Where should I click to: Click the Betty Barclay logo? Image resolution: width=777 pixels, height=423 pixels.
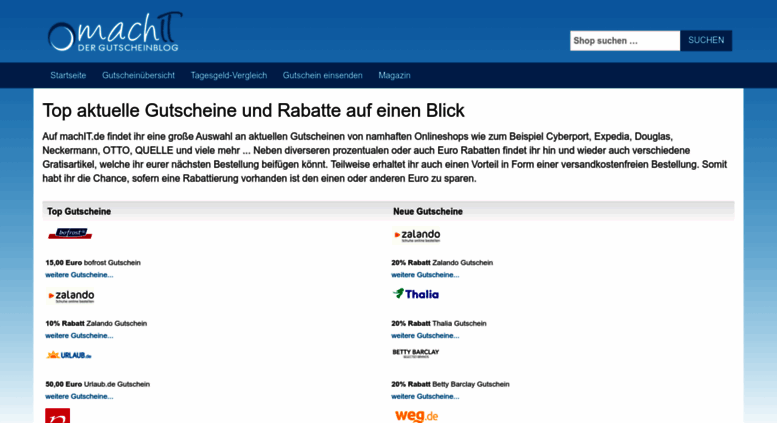[416, 353]
